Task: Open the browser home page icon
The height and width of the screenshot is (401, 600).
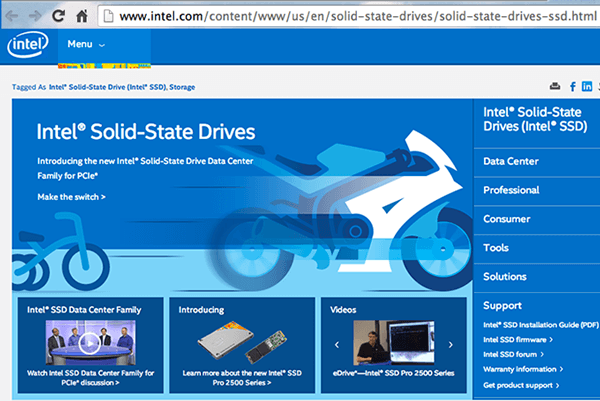Action: pyautogui.click(x=82, y=16)
